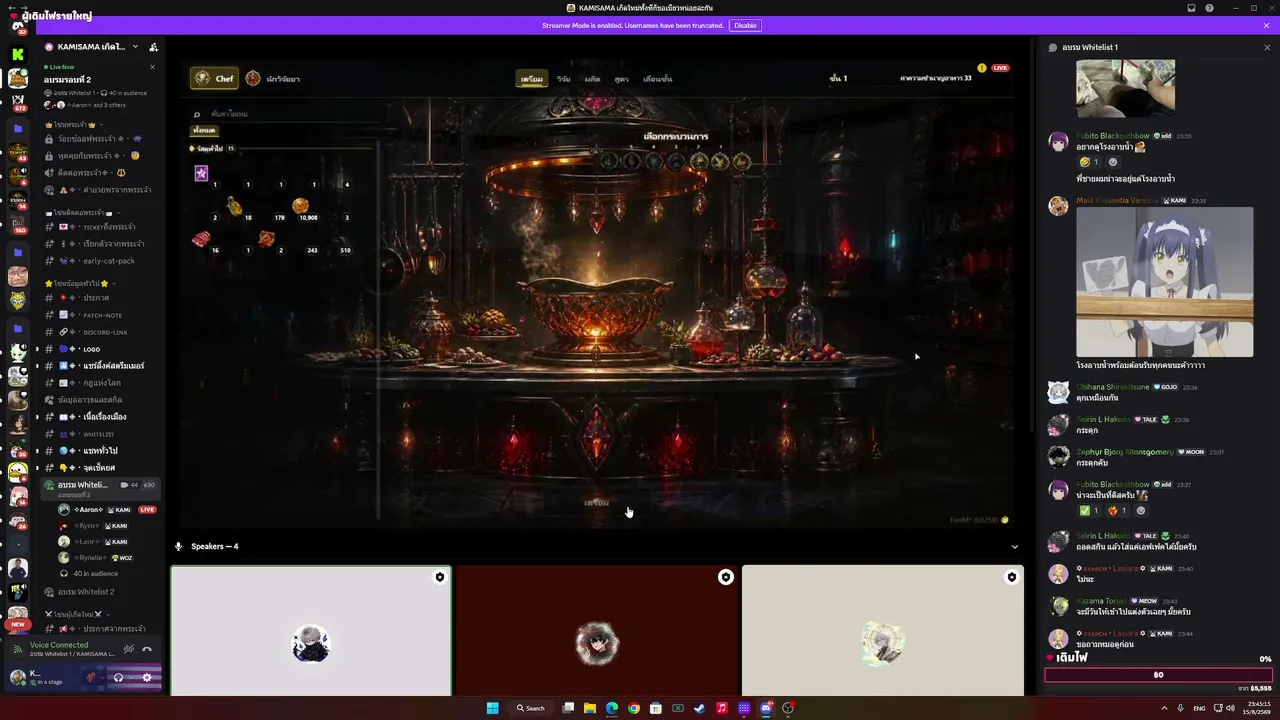
Task: Open the anime maid image in chat
Action: tap(1164, 282)
